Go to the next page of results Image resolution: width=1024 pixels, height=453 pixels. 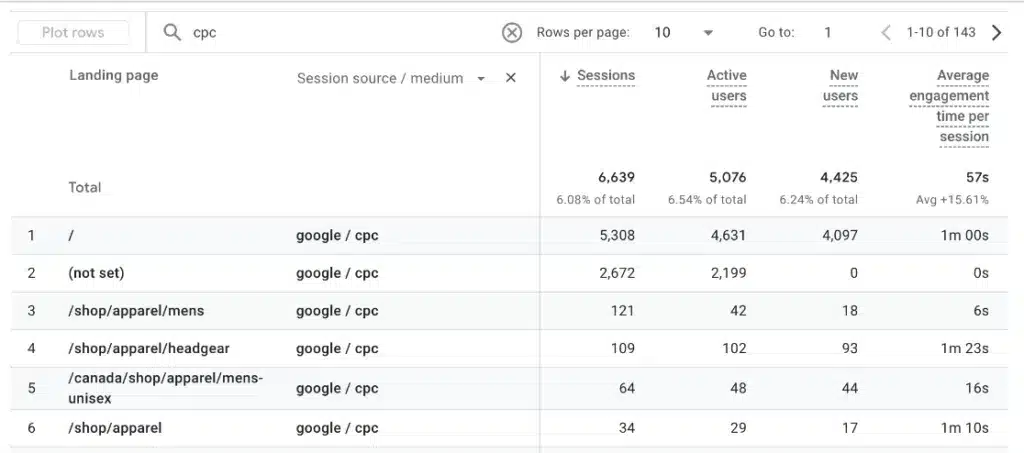[996, 33]
